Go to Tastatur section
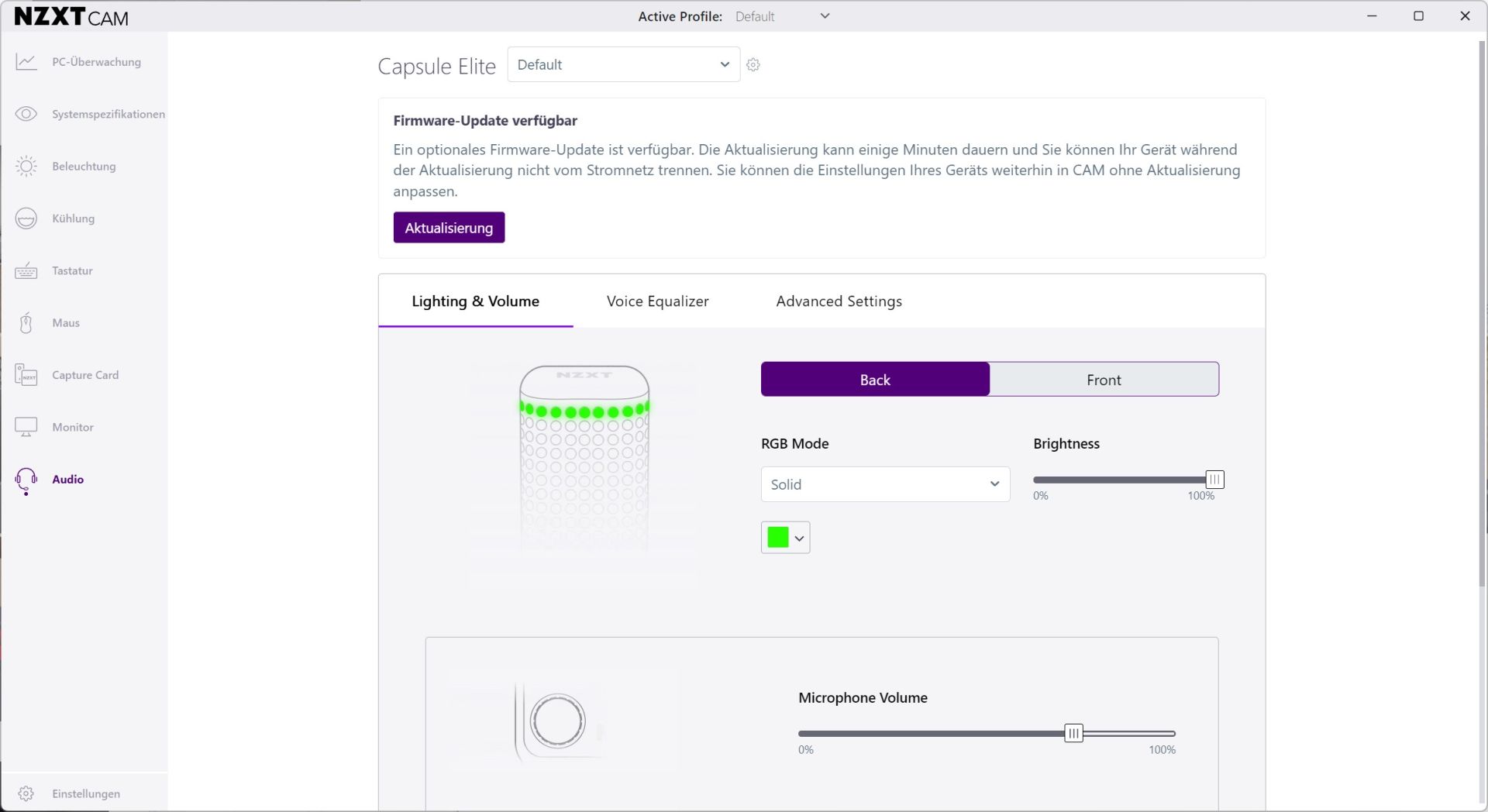Viewport: 1488px width, 812px height. (72, 270)
